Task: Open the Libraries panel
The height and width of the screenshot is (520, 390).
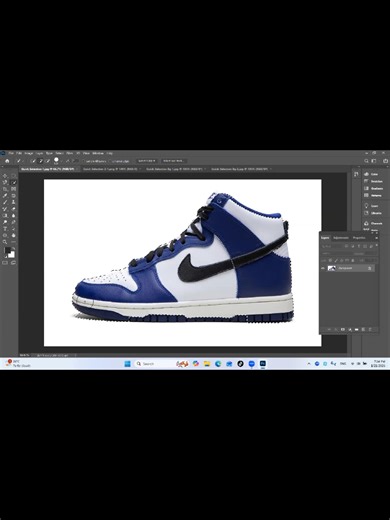Action: (373, 213)
